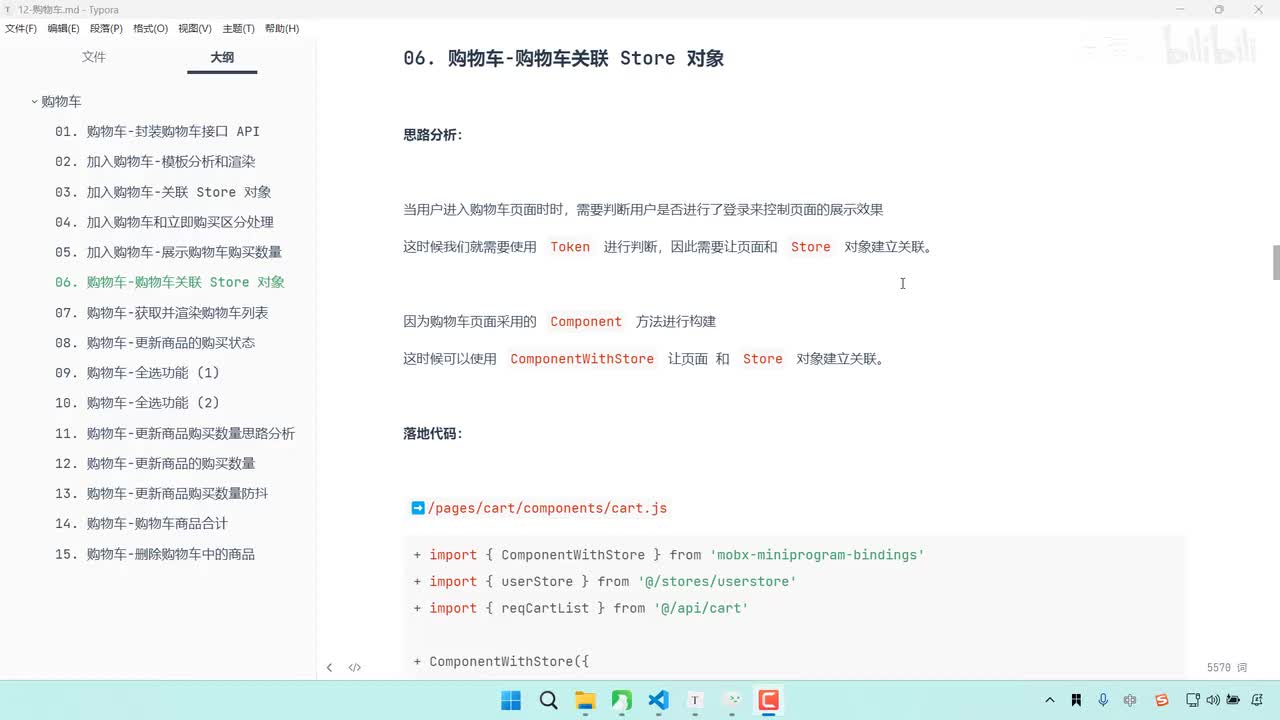Click the 思路分析 subheading

coord(433,135)
